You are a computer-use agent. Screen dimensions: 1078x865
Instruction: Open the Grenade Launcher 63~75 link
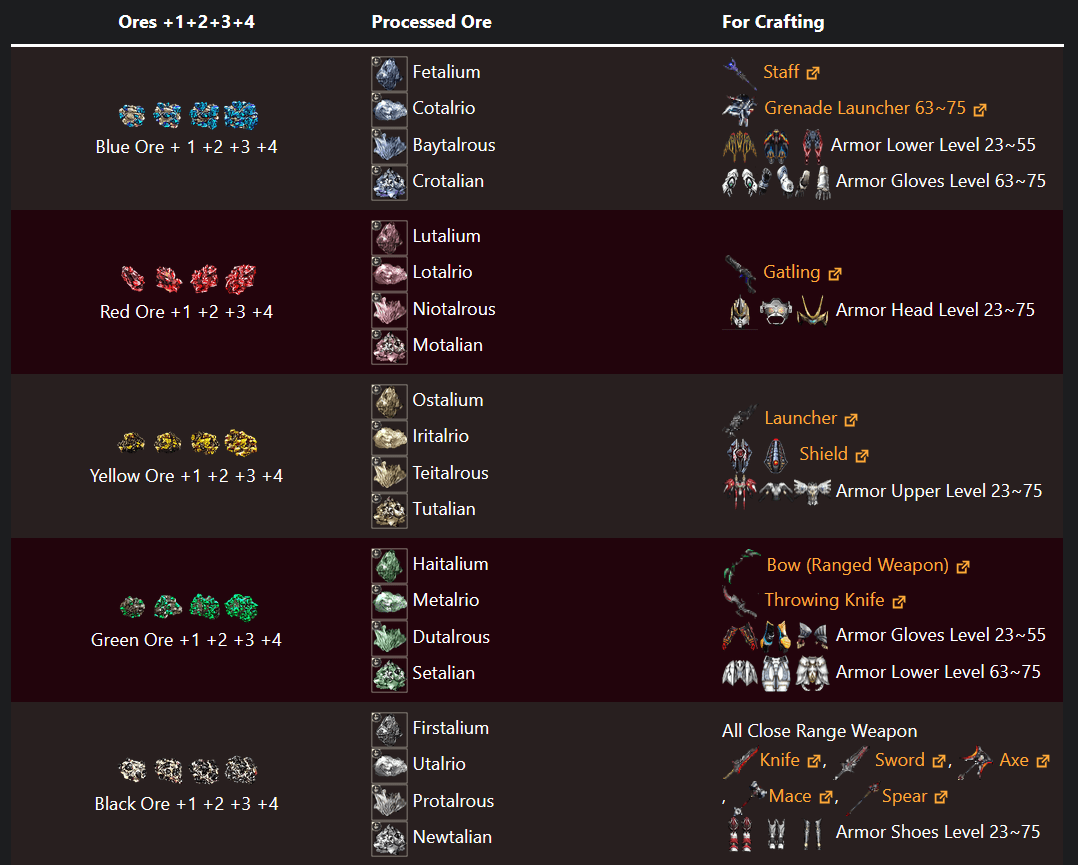[875, 109]
